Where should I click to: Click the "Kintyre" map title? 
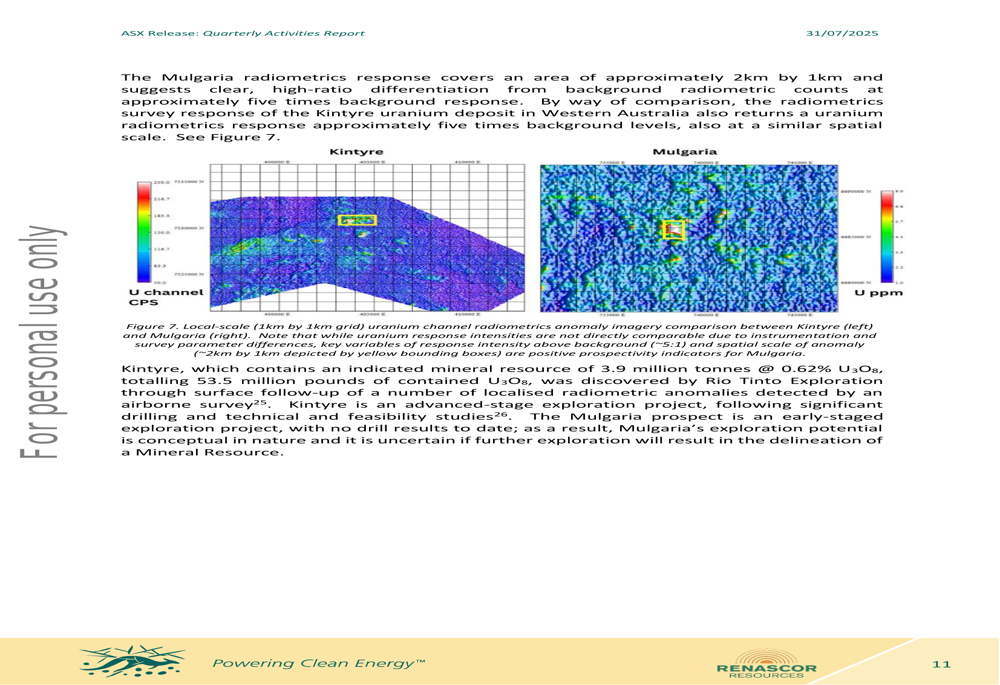[356, 152]
